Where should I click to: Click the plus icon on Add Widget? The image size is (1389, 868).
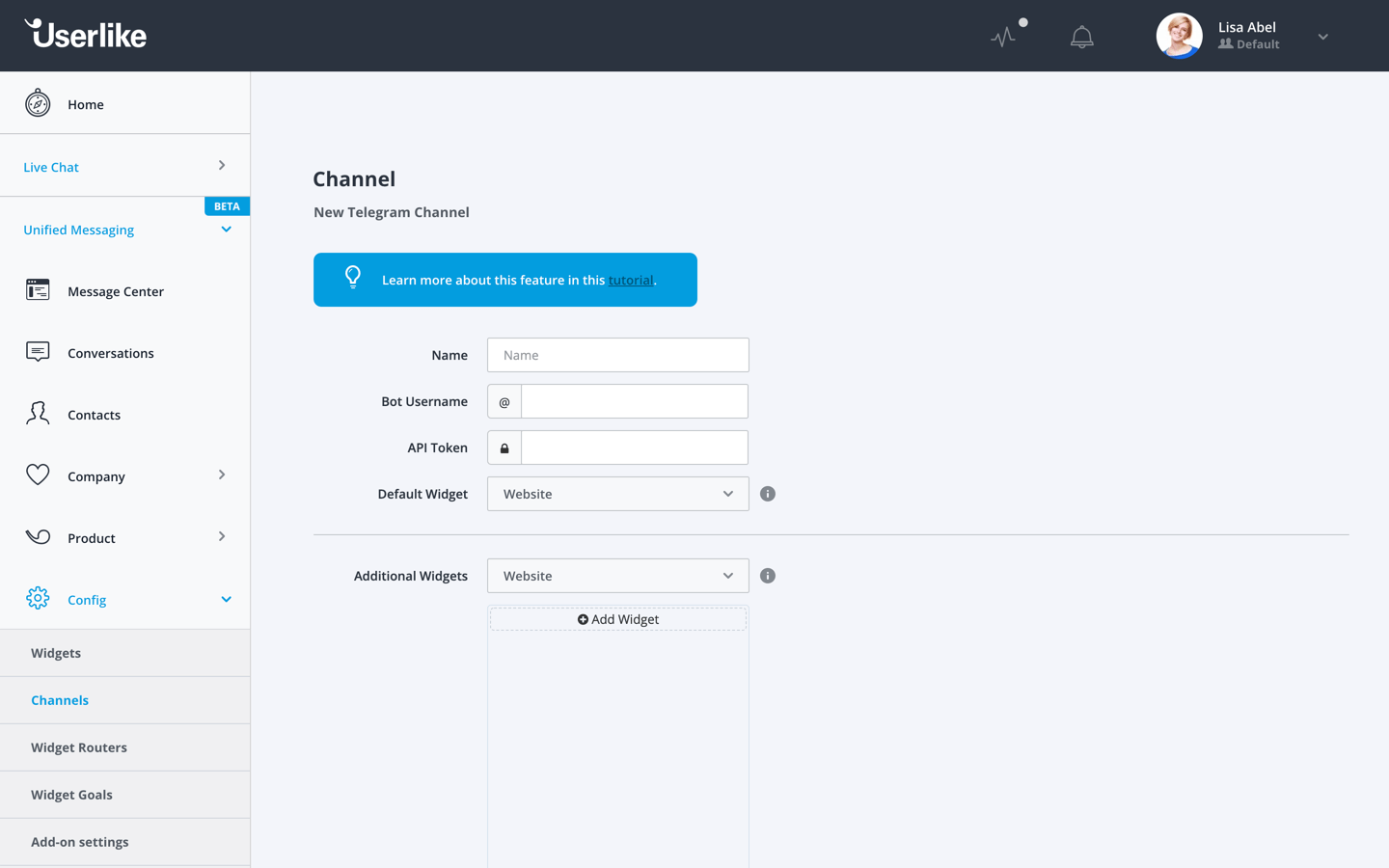583,619
